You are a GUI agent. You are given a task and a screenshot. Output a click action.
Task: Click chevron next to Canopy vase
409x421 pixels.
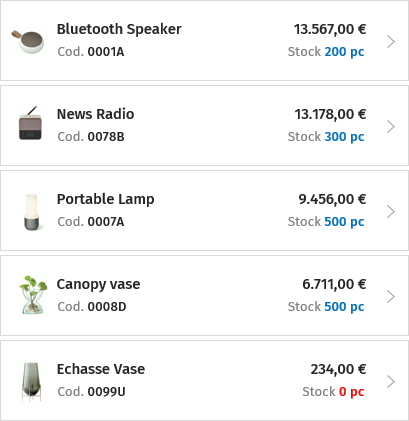[x=391, y=297]
